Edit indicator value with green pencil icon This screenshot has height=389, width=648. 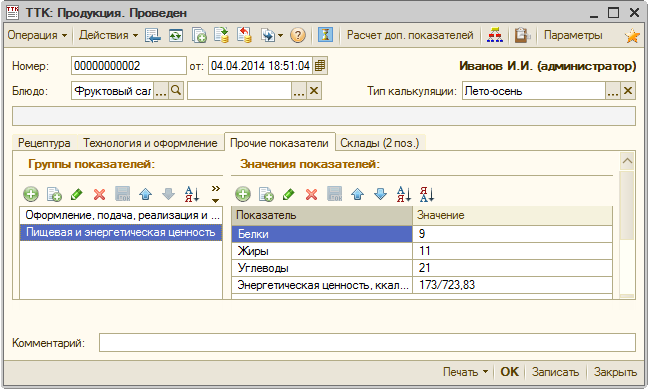pos(288,194)
